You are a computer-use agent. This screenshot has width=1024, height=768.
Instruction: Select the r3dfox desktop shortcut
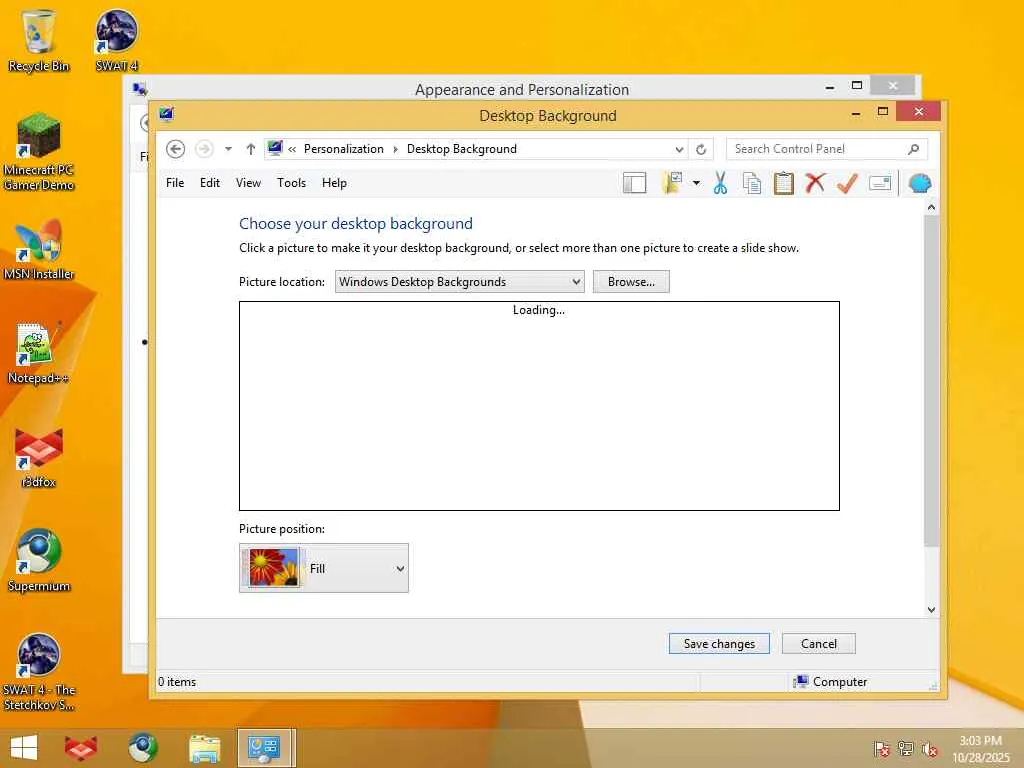point(39,457)
